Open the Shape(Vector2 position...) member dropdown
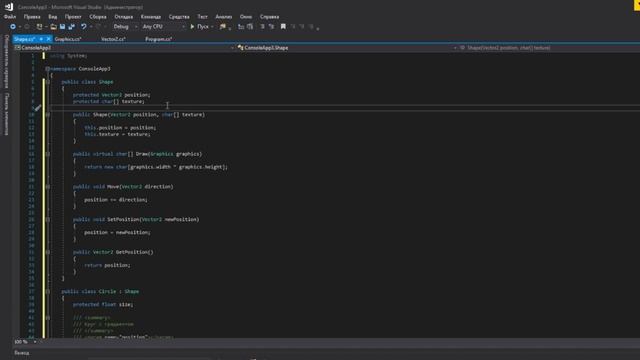 point(549,48)
